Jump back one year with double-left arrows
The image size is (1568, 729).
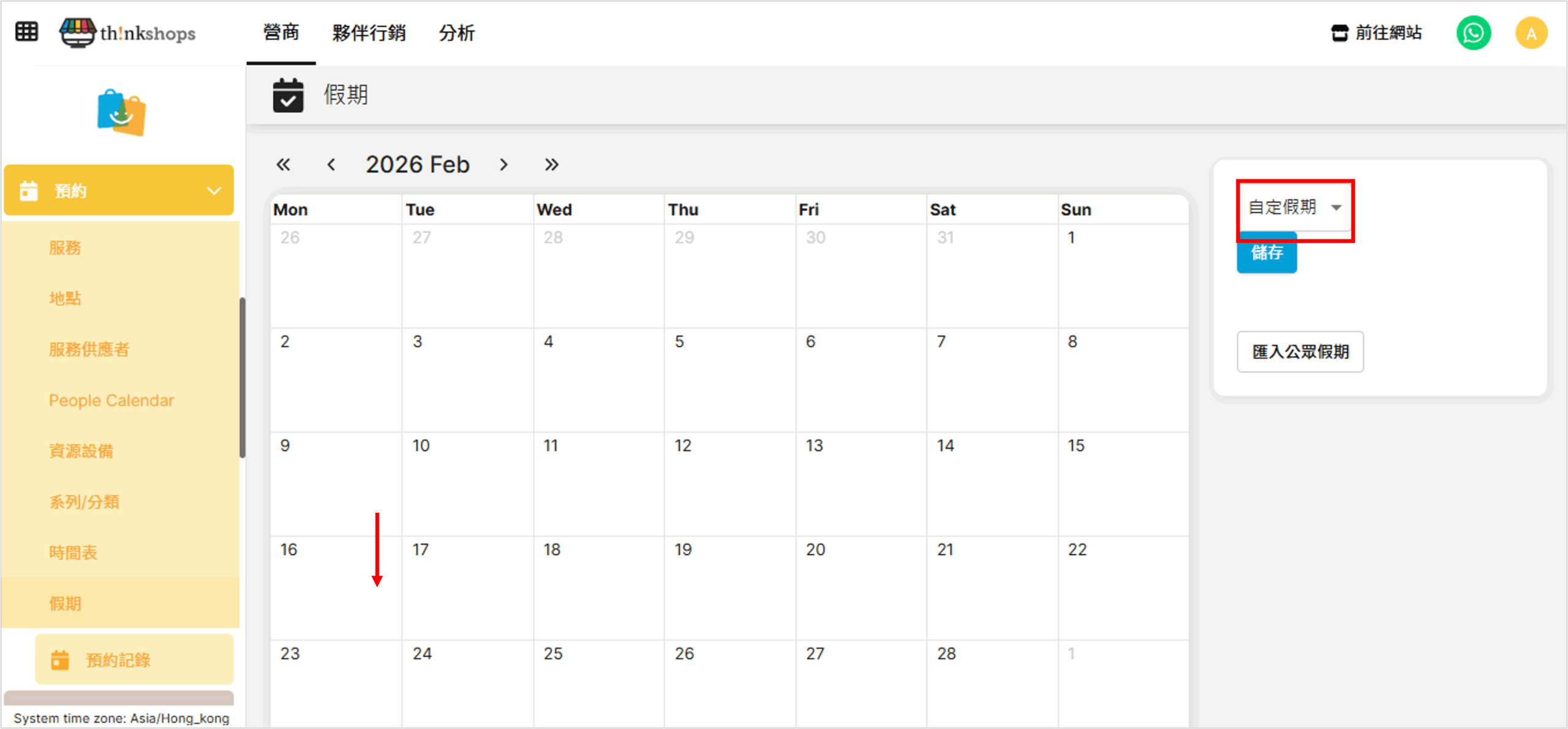coord(283,165)
